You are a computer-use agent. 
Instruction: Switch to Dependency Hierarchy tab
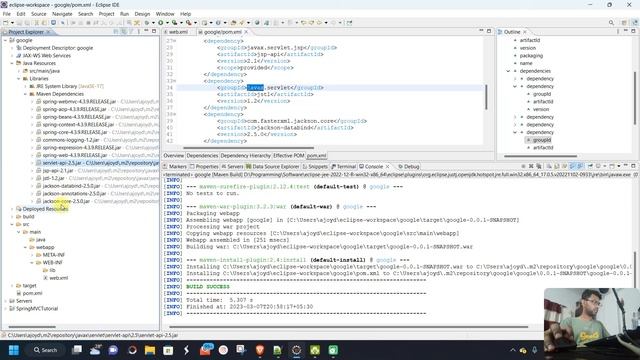245,156
